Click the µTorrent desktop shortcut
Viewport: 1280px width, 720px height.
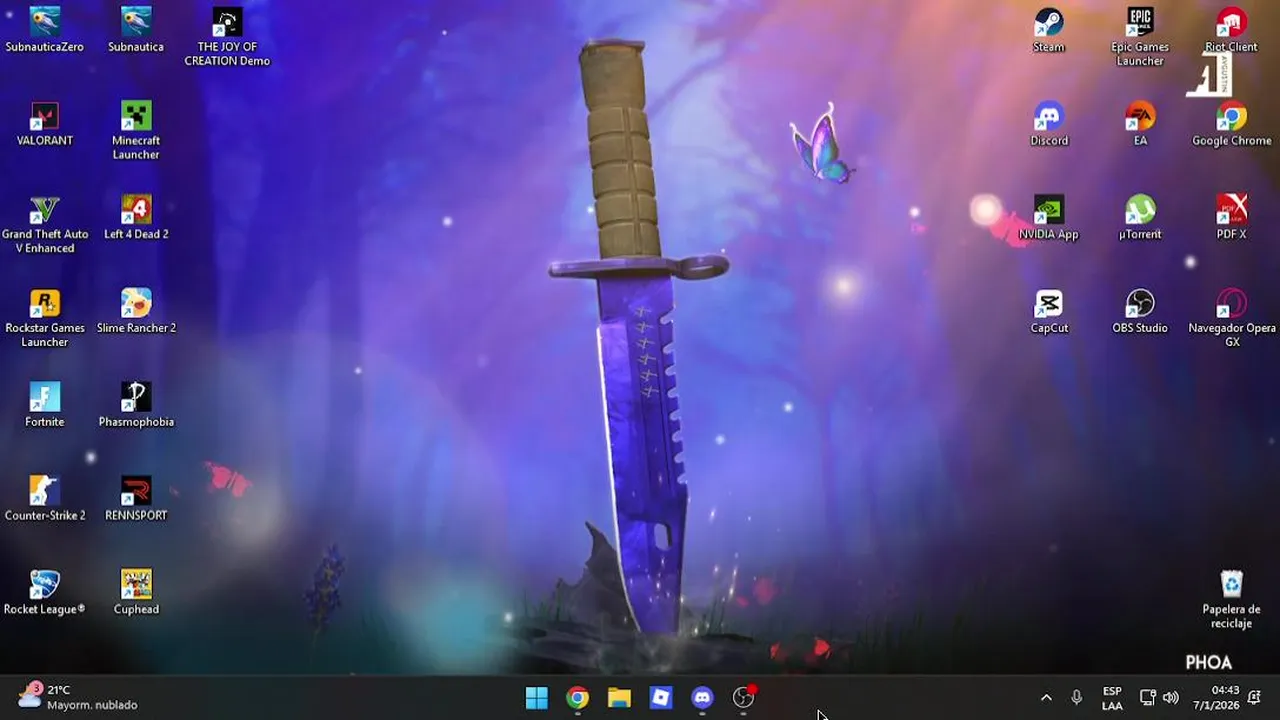(x=1140, y=217)
